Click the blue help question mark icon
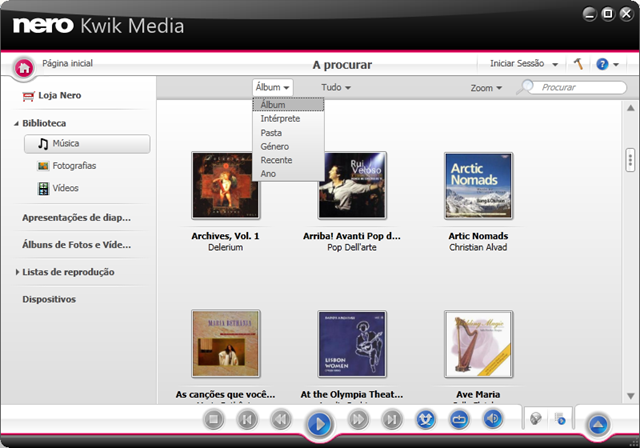Image resolution: width=640 pixels, height=448 pixels. pyautogui.click(x=602, y=64)
